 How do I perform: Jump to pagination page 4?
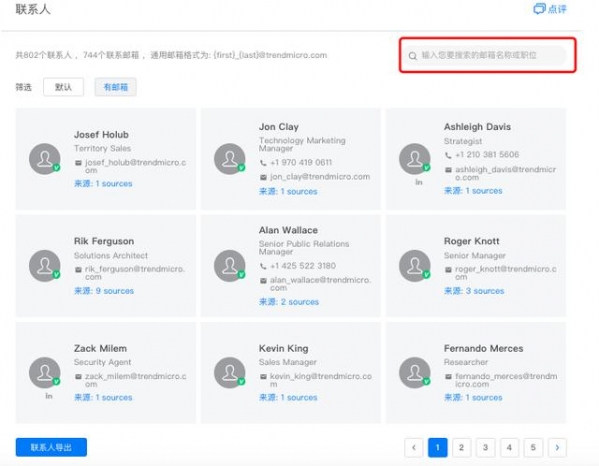tap(509, 447)
